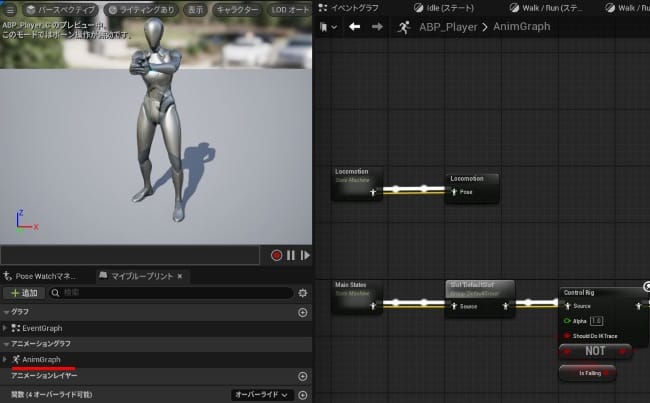Add a new function with plus icon
The image size is (650, 403).
tap(303, 395)
